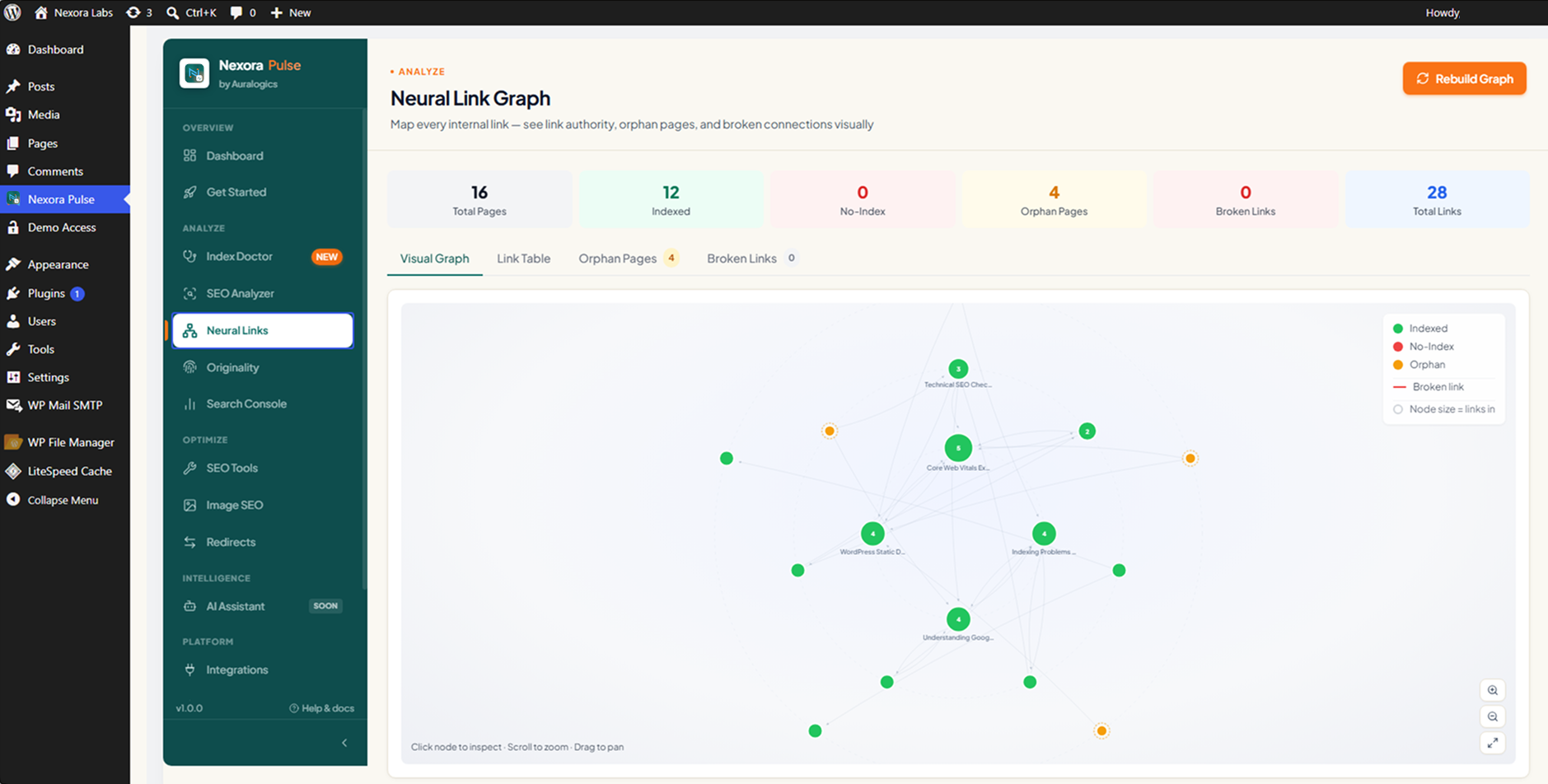Open SEO Tools
Image resolution: width=1548 pixels, height=784 pixels.
tap(263, 468)
